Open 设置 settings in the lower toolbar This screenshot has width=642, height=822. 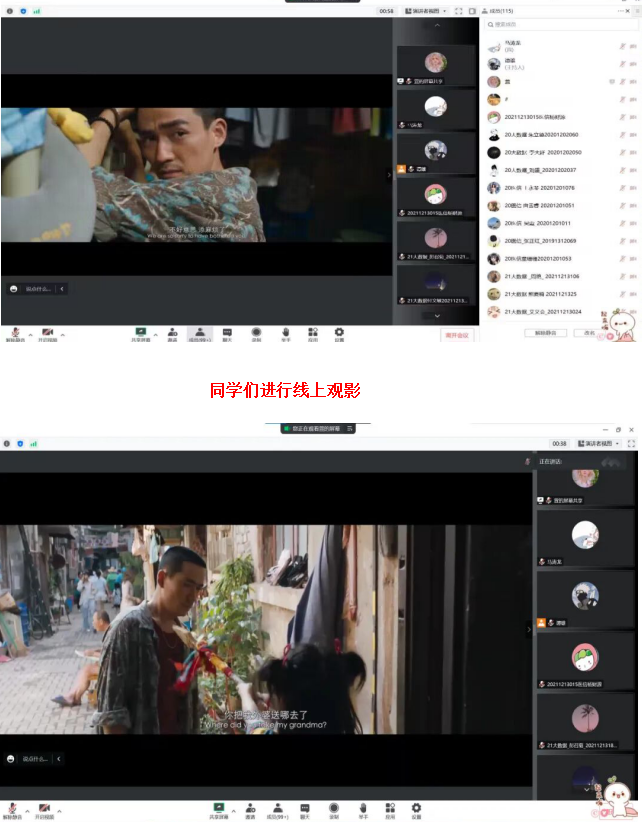[416, 810]
